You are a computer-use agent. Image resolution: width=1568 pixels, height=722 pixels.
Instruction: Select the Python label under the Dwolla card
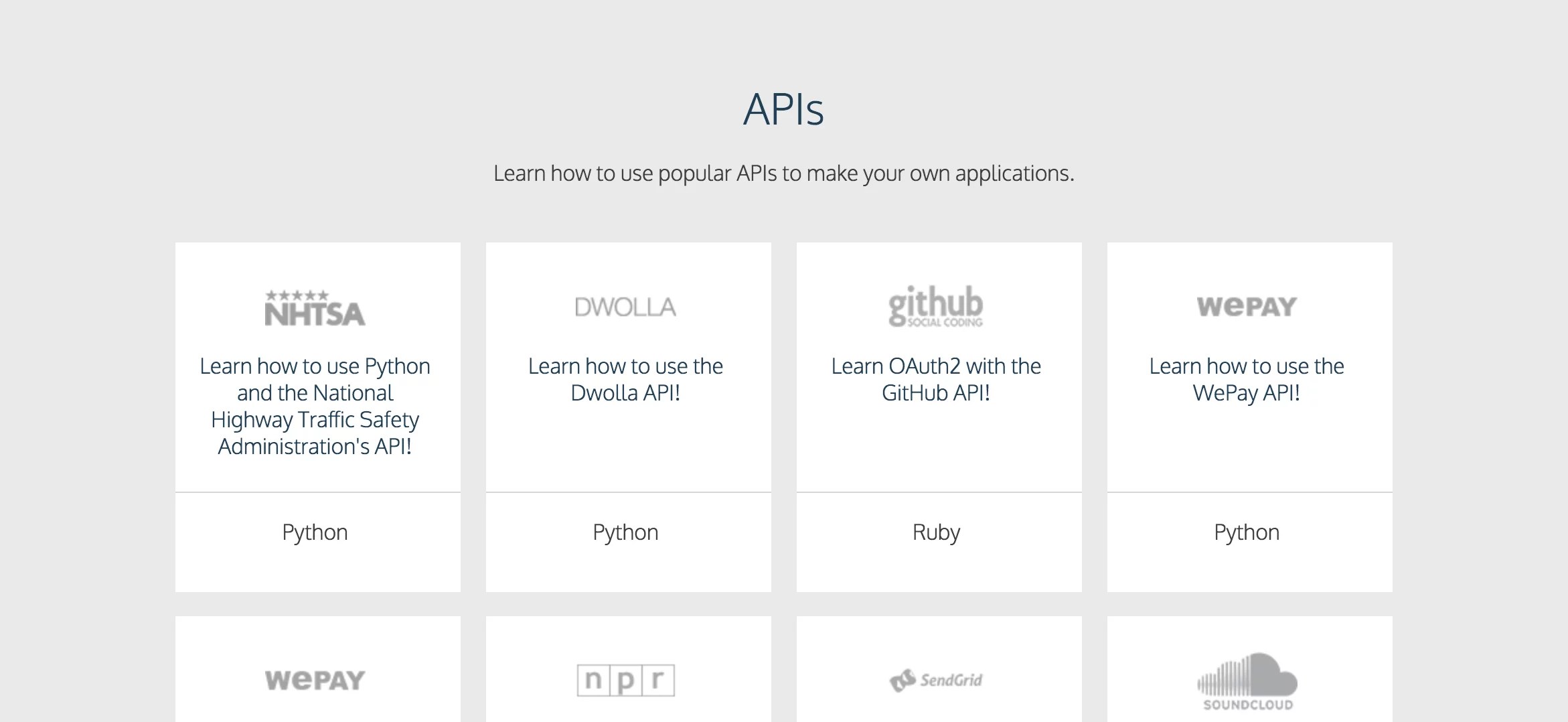point(625,532)
